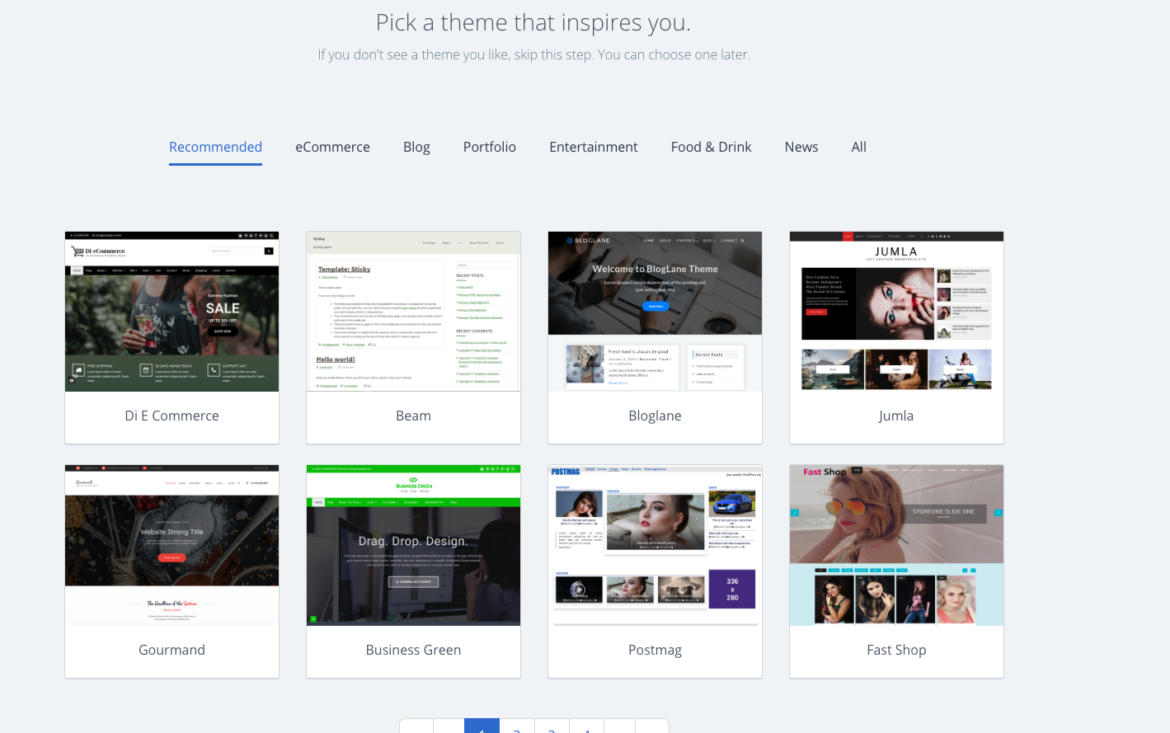Select the Portfolio tab
This screenshot has width=1170, height=733.
click(x=489, y=146)
